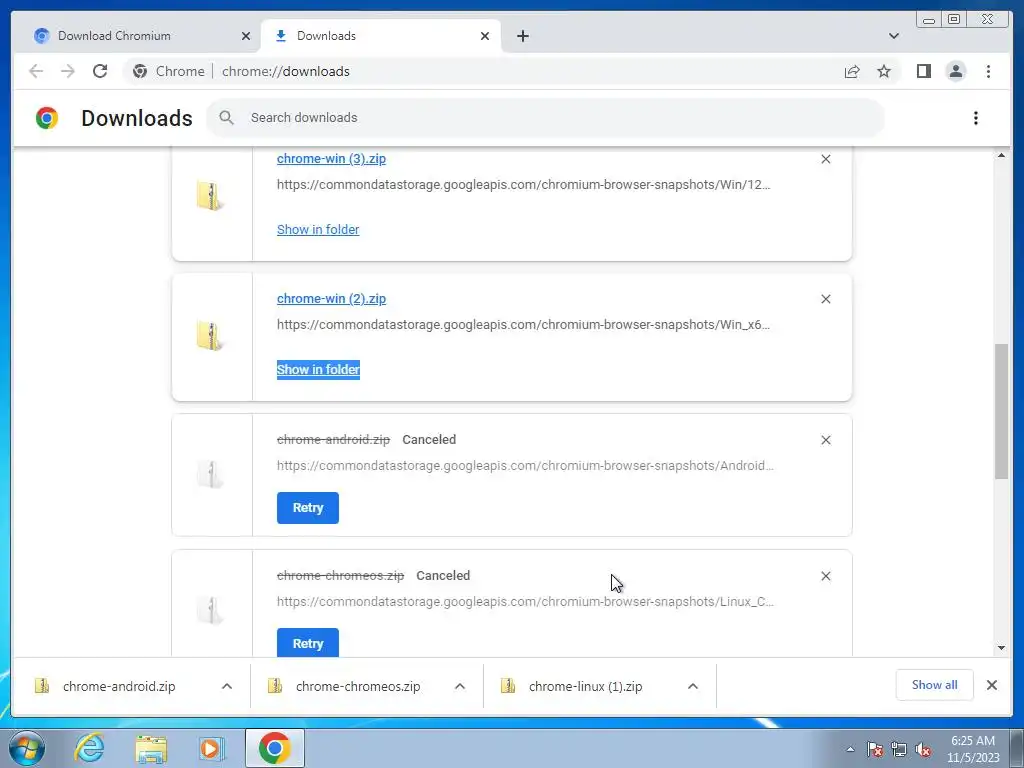Click the scrollbar down arrow

pyautogui.click(x=1002, y=648)
